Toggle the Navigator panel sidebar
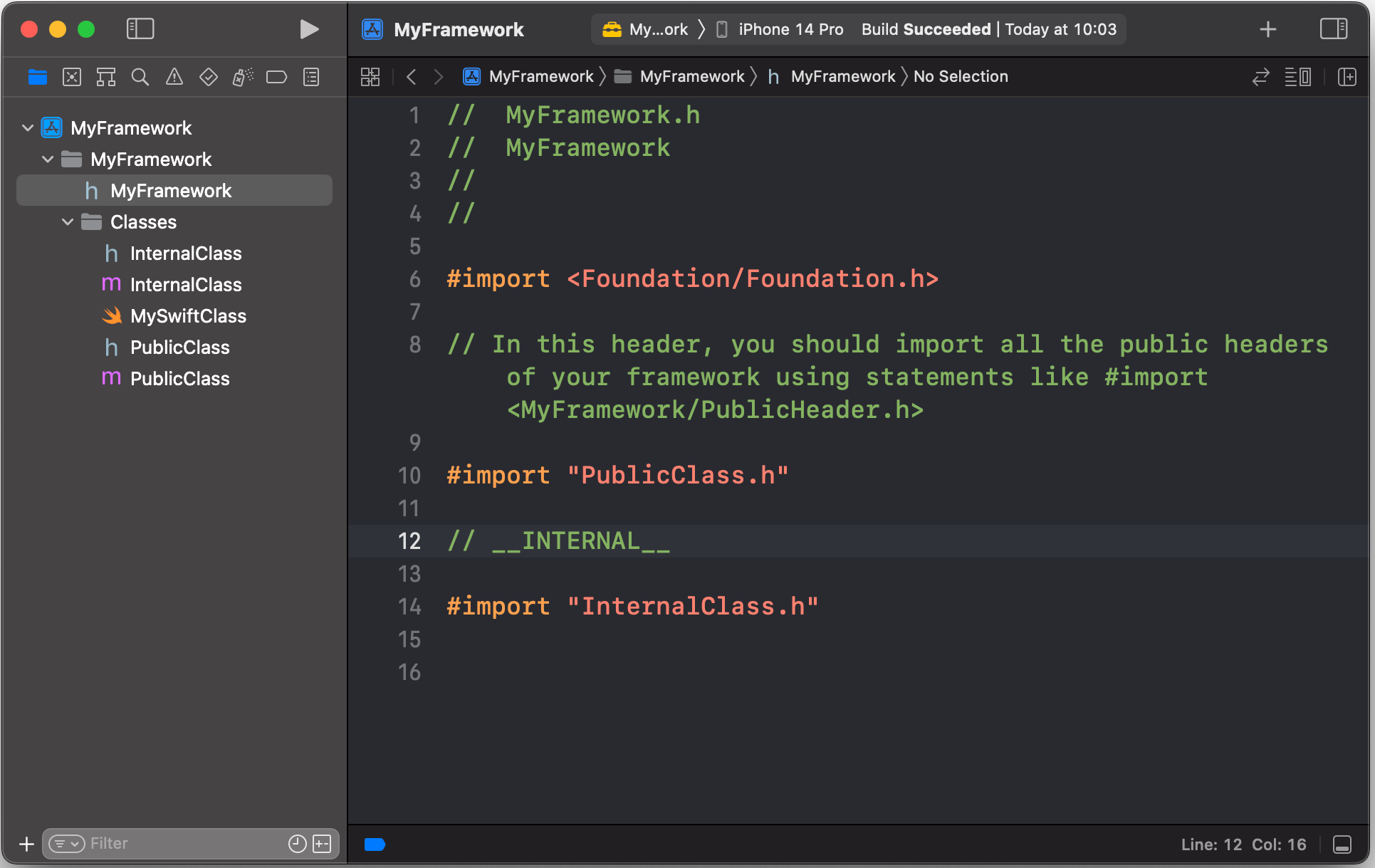 [139, 28]
